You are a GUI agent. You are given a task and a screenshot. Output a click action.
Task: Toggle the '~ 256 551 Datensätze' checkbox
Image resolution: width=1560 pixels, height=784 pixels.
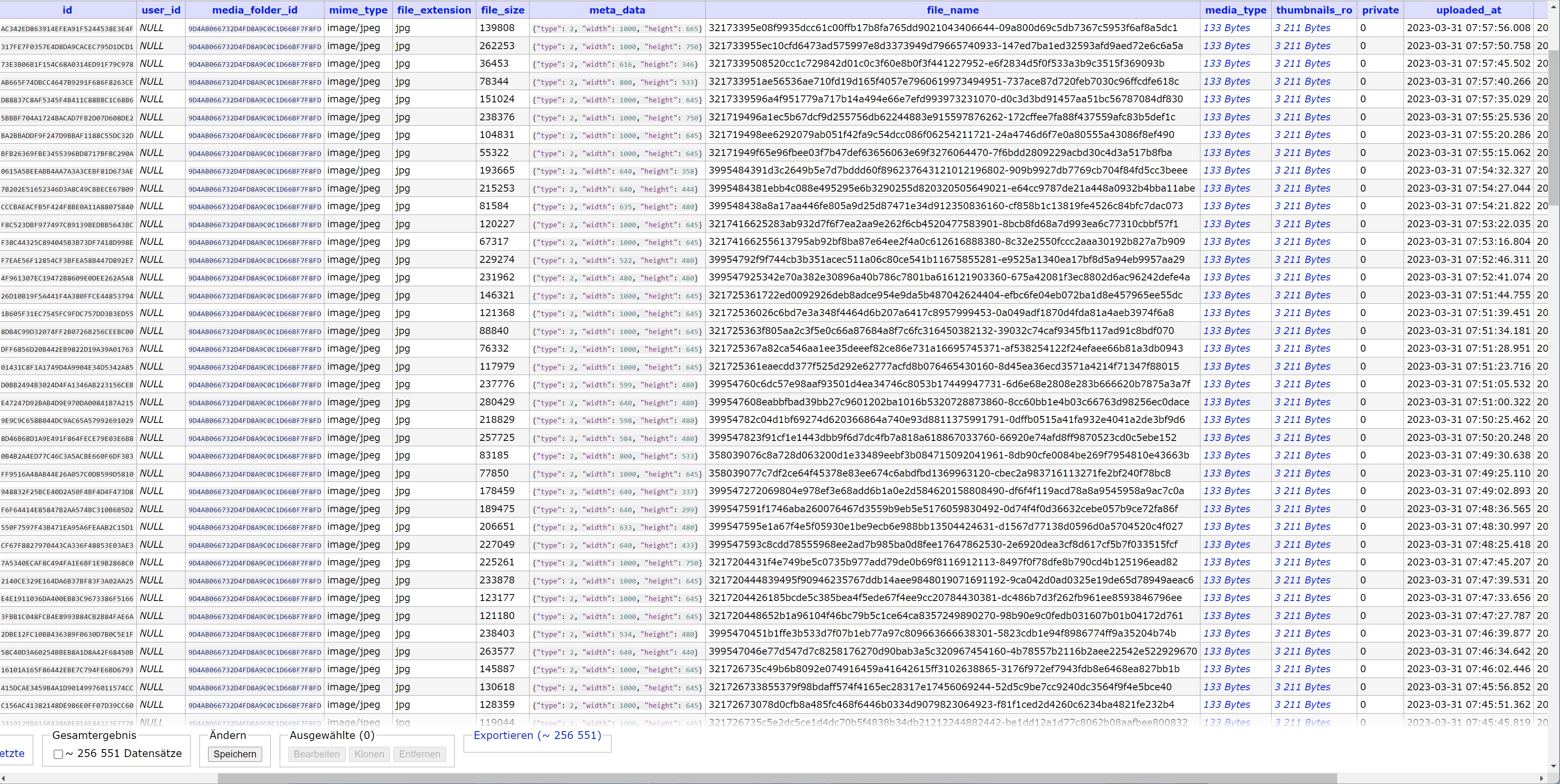click(58, 754)
